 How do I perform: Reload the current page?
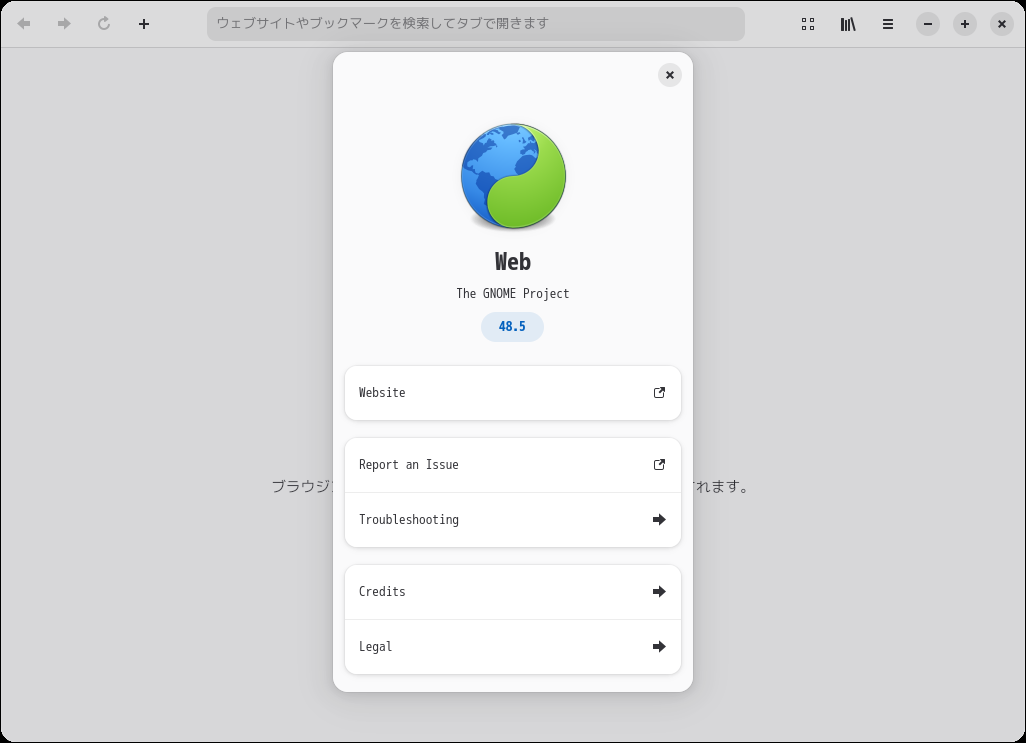(104, 24)
